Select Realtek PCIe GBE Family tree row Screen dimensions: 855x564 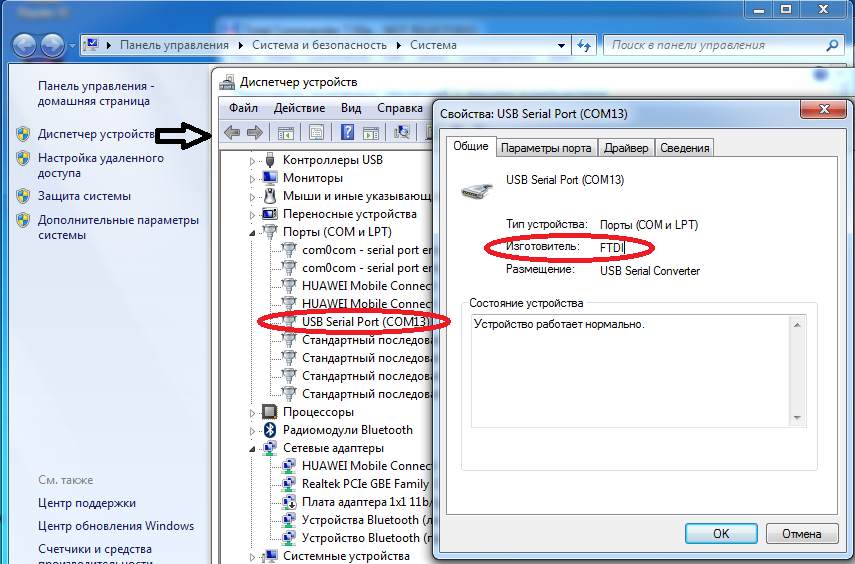coord(365,484)
